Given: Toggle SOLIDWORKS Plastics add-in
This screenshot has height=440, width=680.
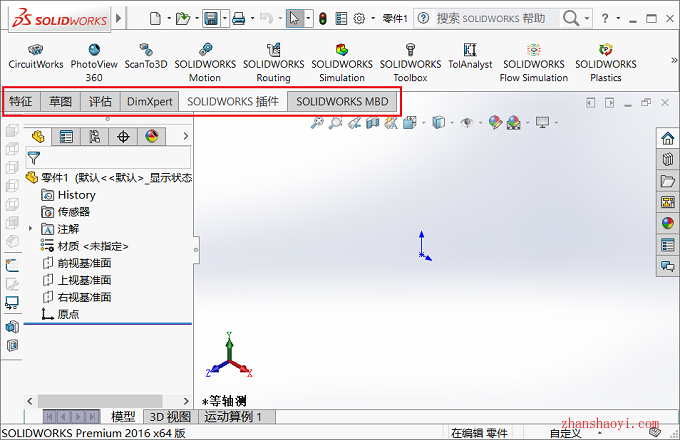Looking at the screenshot, I should (605, 63).
